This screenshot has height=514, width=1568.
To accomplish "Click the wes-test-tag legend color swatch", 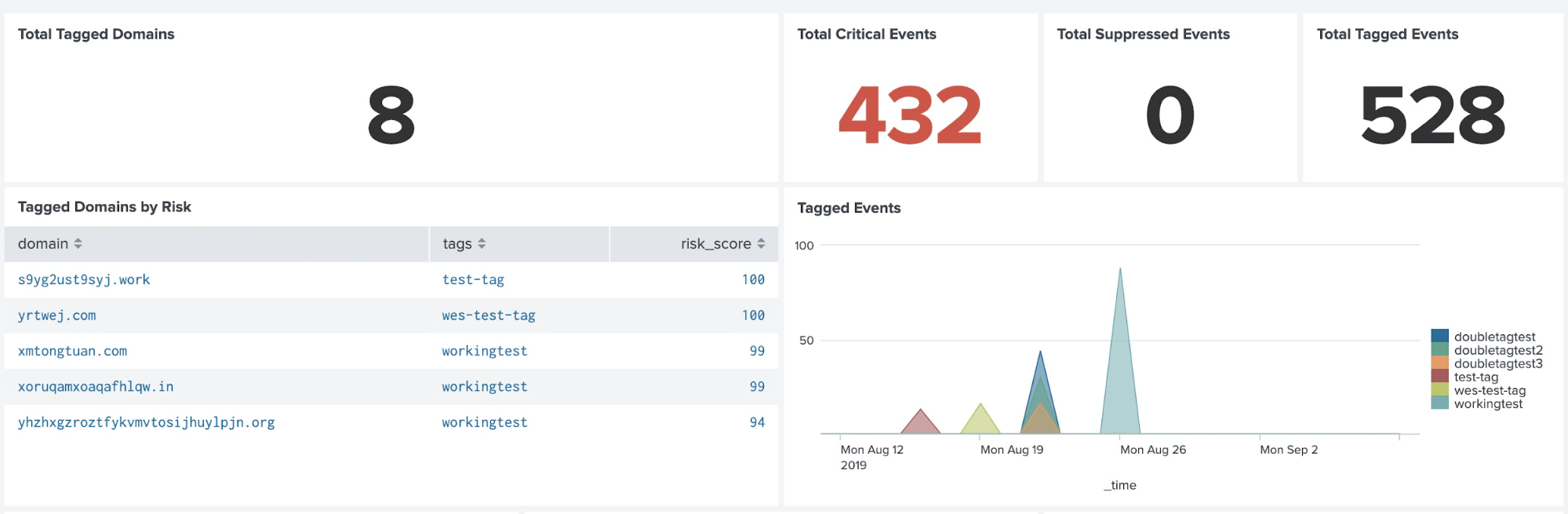I will (1439, 389).
